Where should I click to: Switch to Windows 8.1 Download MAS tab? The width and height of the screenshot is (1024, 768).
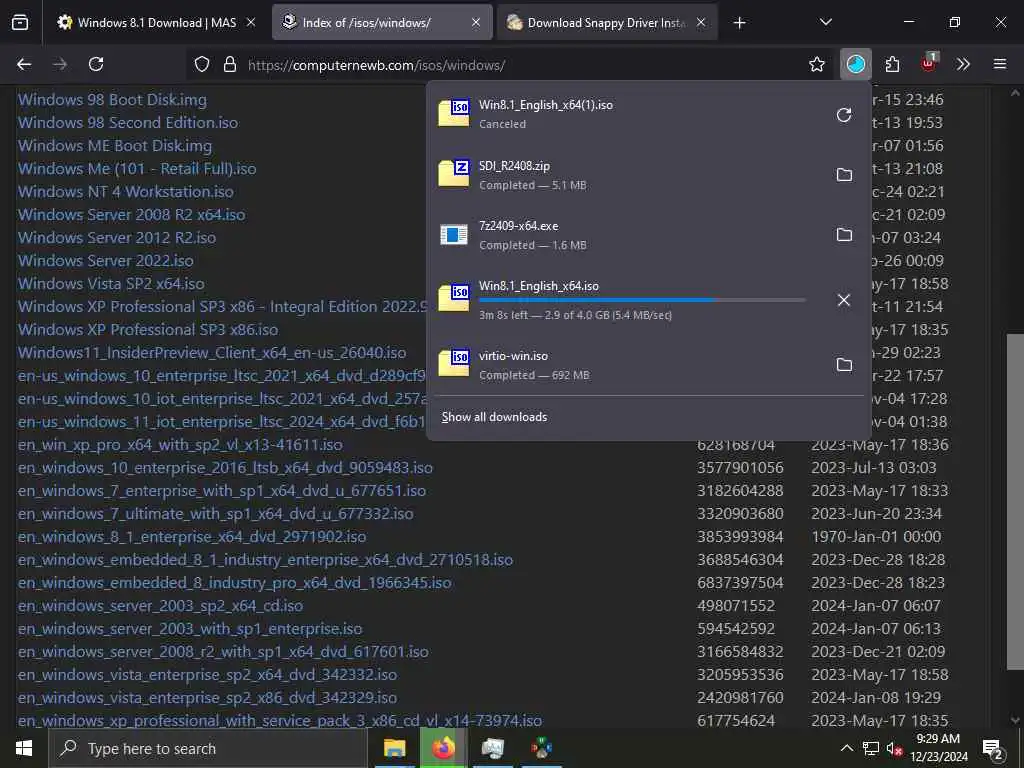(x=155, y=23)
